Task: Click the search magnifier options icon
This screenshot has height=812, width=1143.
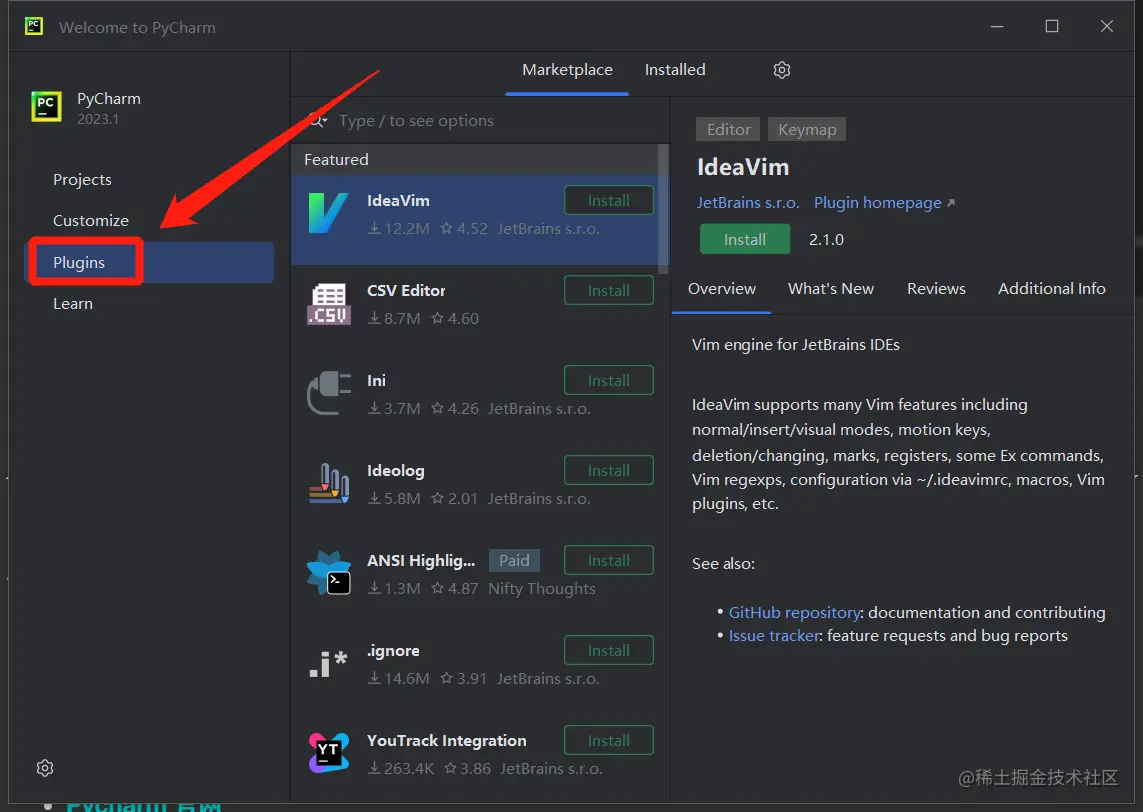Action: pyautogui.click(x=318, y=120)
